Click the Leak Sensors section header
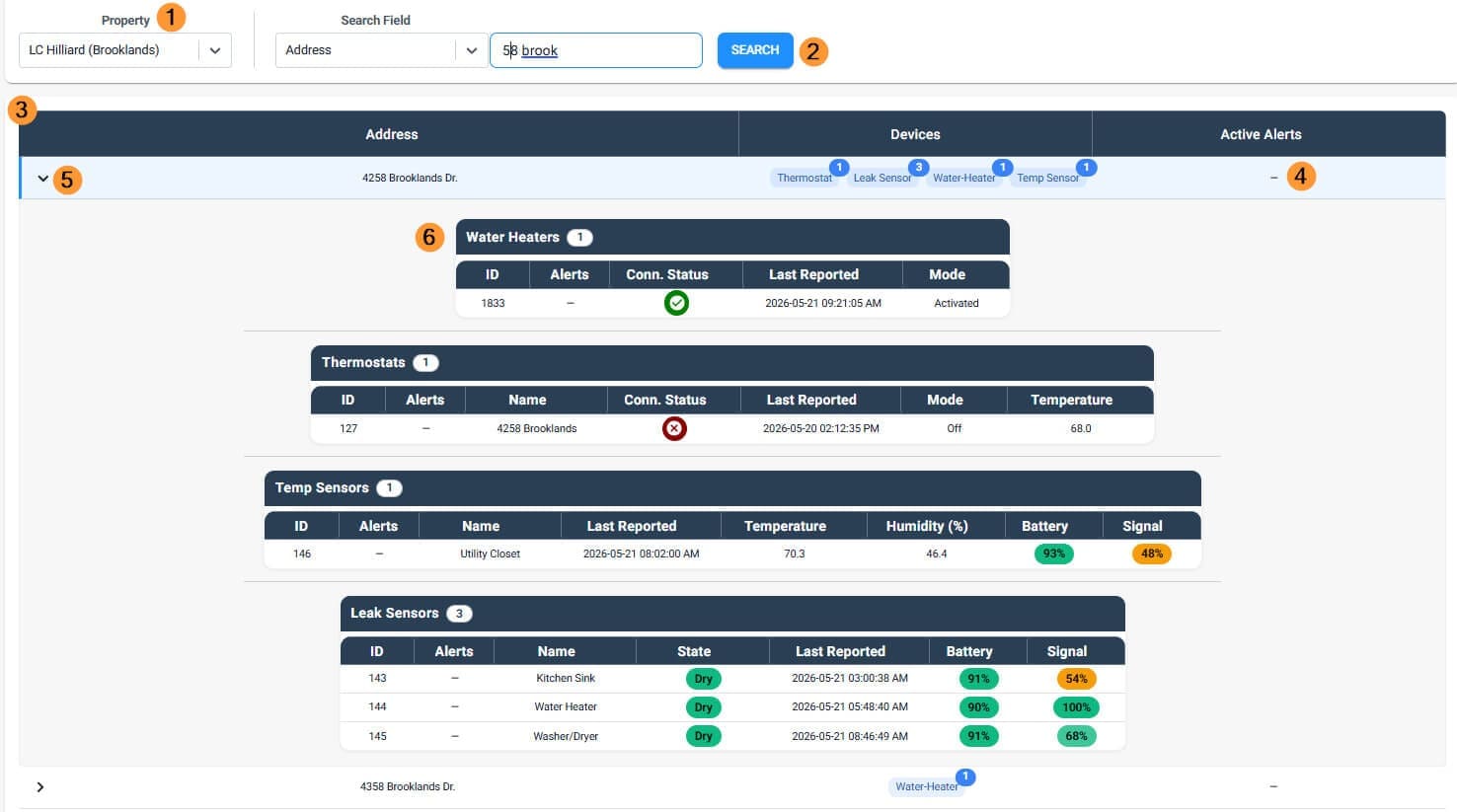This screenshot has width=1457, height=812. coord(732,614)
